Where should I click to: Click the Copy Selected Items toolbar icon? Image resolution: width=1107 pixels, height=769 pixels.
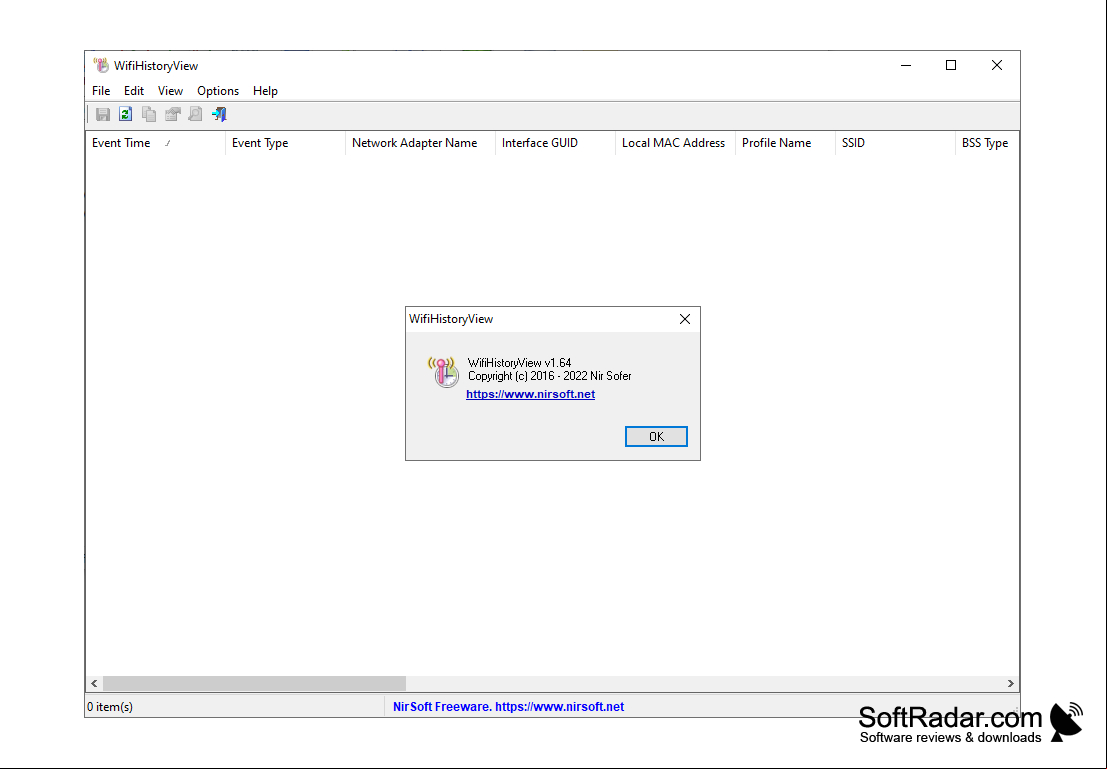(149, 114)
